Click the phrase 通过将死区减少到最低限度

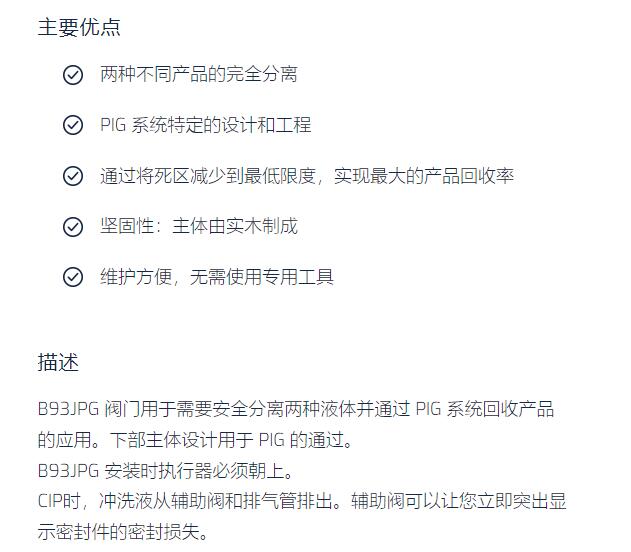click(208, 176)
